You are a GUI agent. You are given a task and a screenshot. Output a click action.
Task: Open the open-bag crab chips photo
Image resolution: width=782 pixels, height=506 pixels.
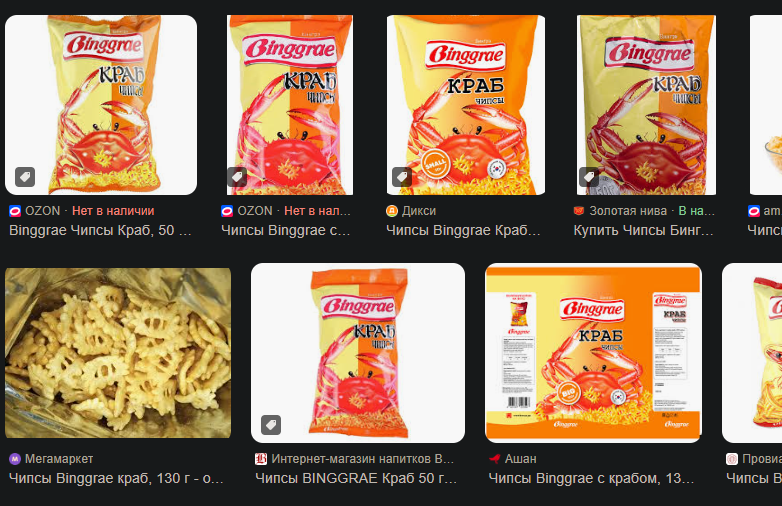pos(118,353)
